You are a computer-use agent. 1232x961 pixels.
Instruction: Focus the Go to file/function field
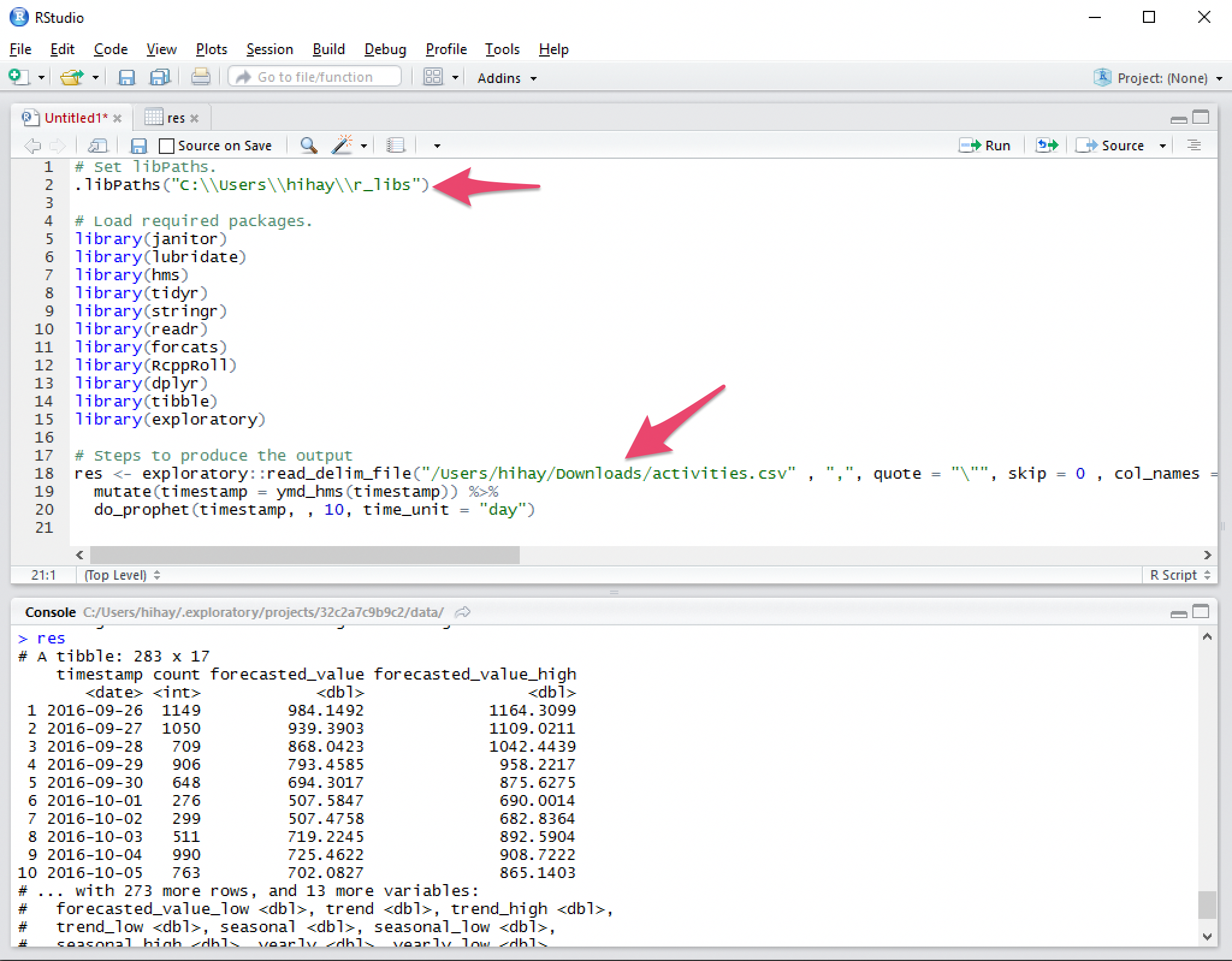315,77
